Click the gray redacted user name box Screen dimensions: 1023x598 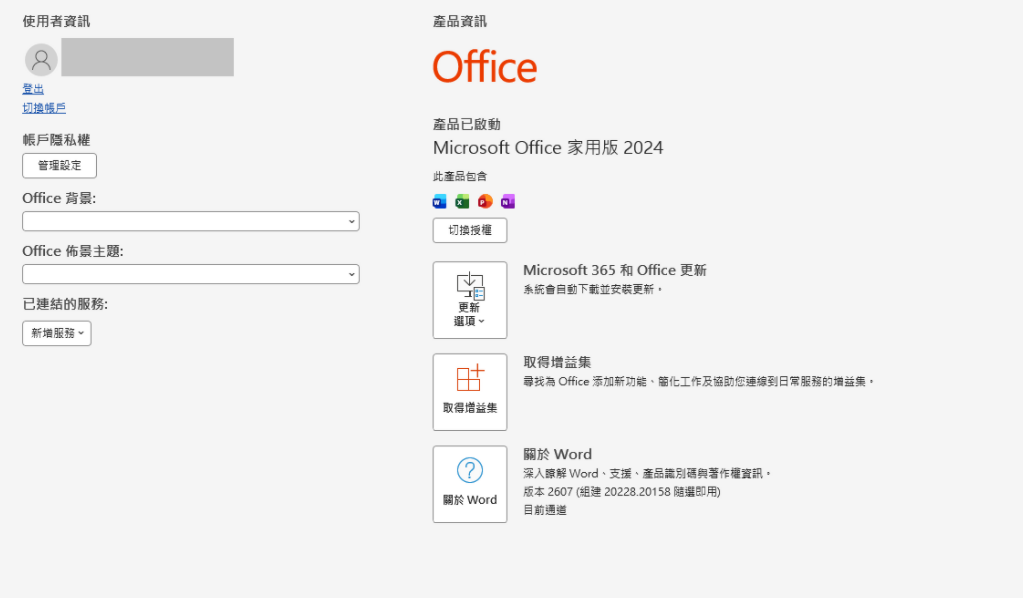[x=147, y=57]
